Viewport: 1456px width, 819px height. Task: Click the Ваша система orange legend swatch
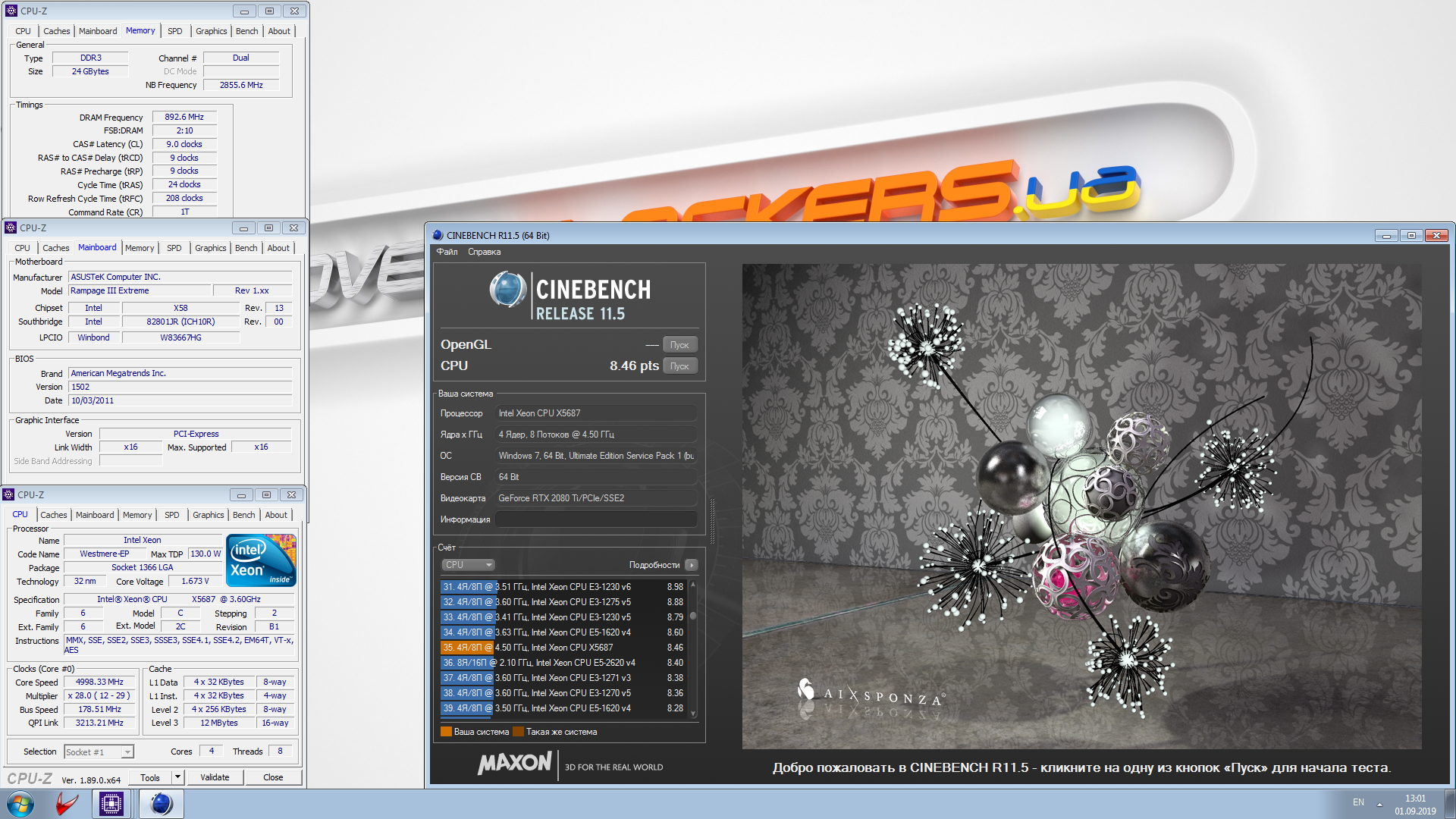point(446,732)
